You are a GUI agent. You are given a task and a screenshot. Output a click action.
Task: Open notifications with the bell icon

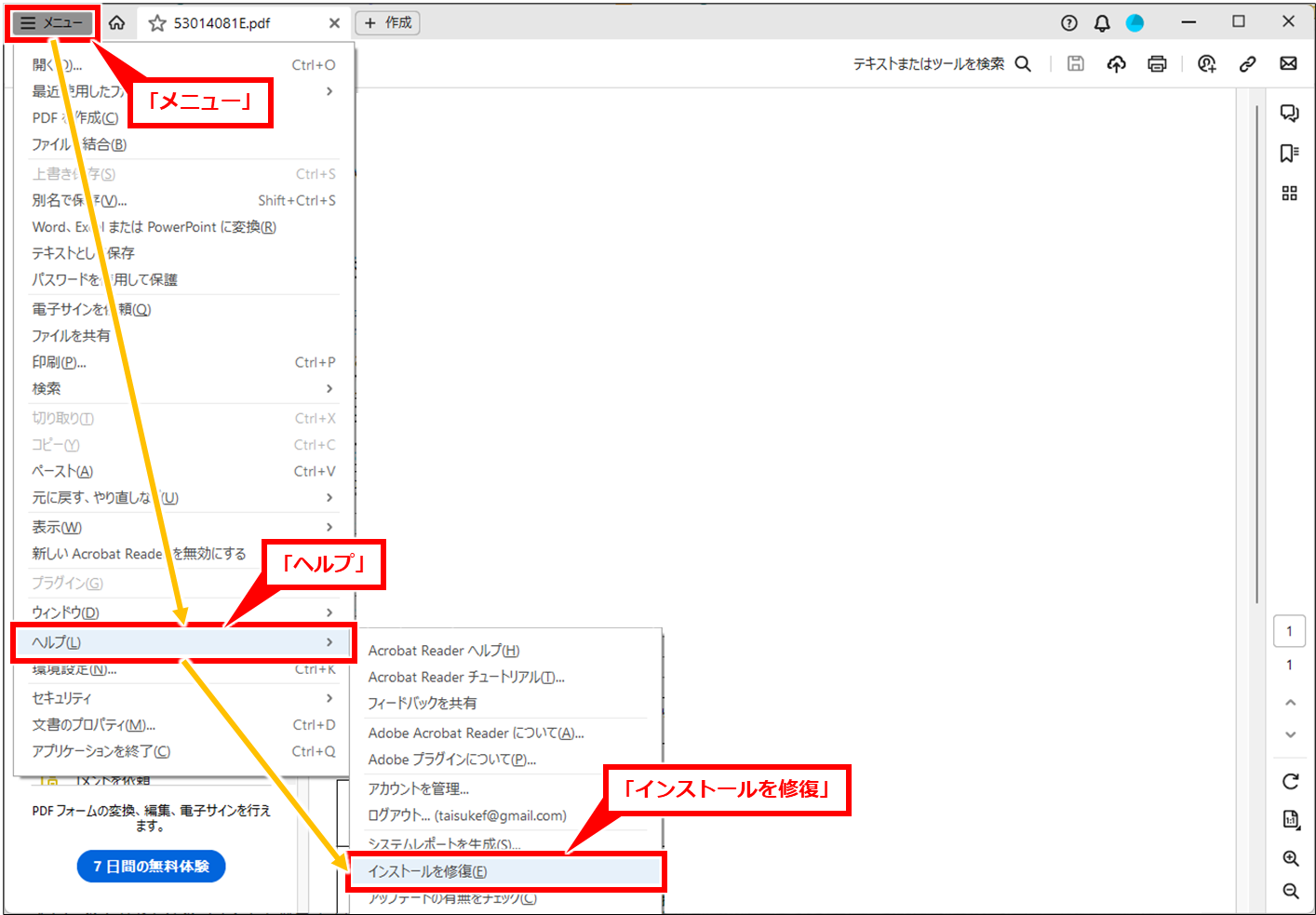tap(1102, 23)
